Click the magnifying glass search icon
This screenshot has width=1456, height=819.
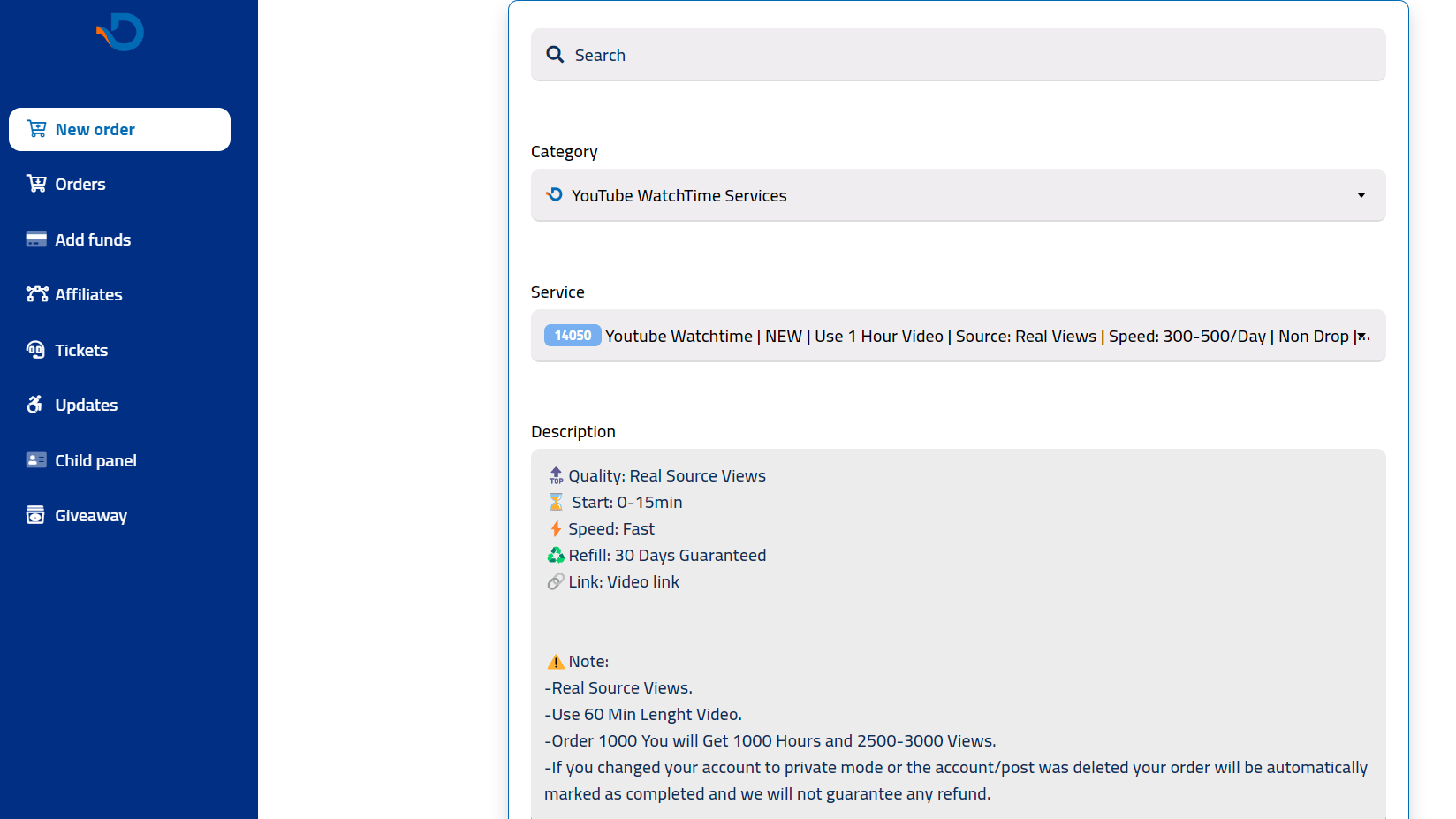click(555, 55)
